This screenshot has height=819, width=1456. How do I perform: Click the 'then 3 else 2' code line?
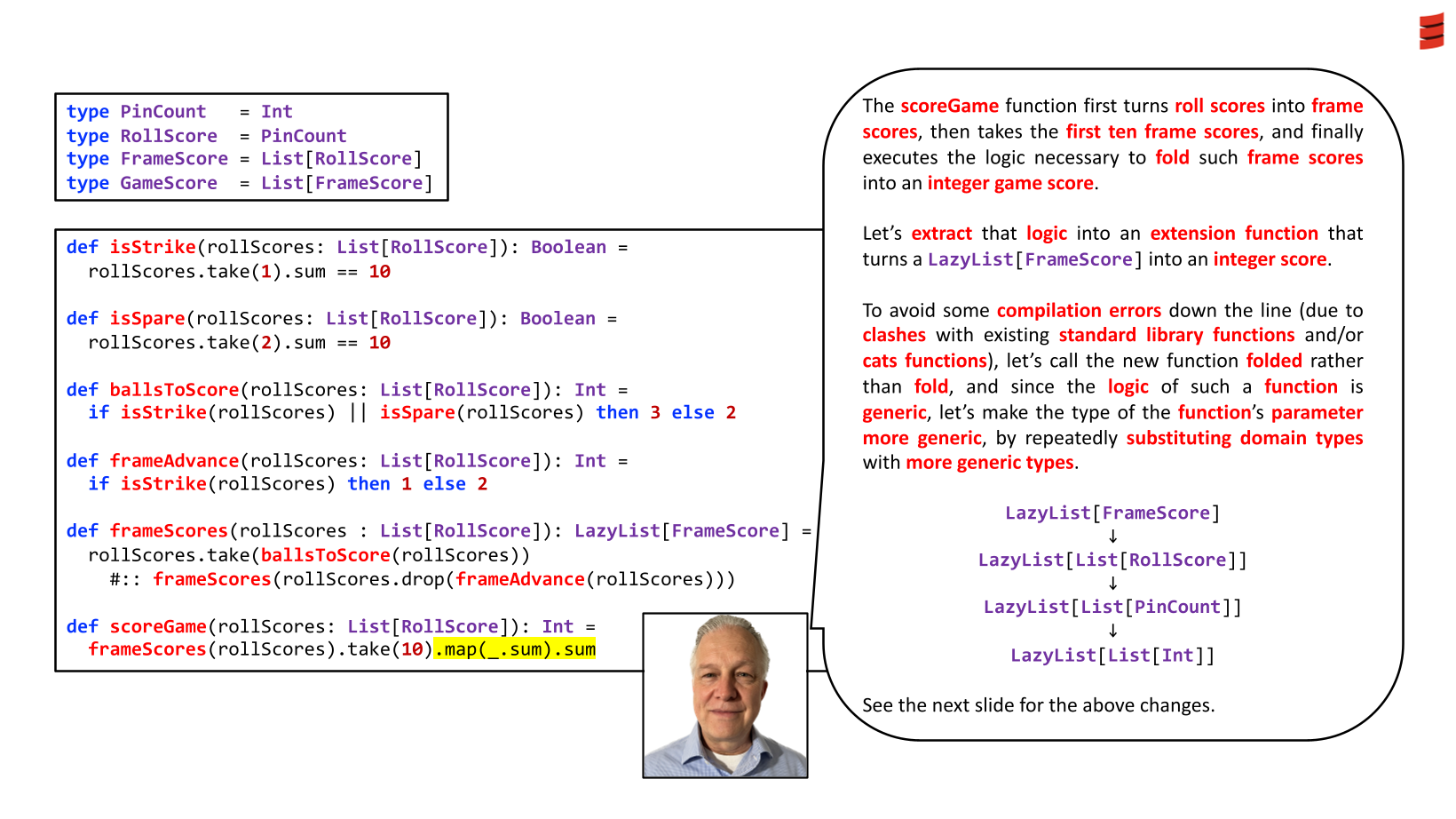click(x=412, y=413)
